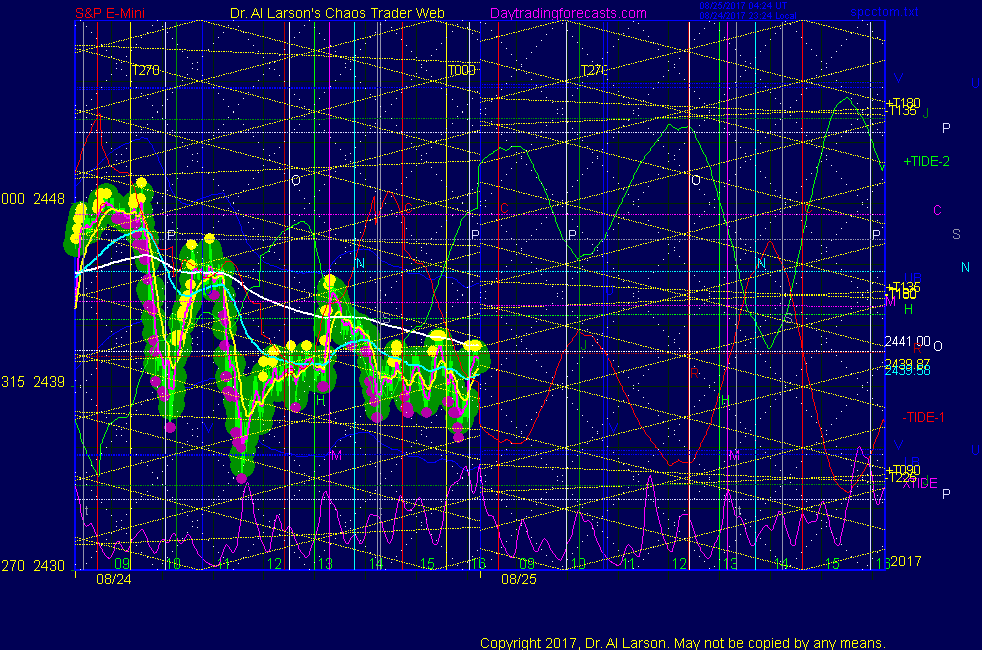Viewport: 982px width, 650px height.
Task: Click the "000 2448" price axis label
Action: [x=33, y=199]
